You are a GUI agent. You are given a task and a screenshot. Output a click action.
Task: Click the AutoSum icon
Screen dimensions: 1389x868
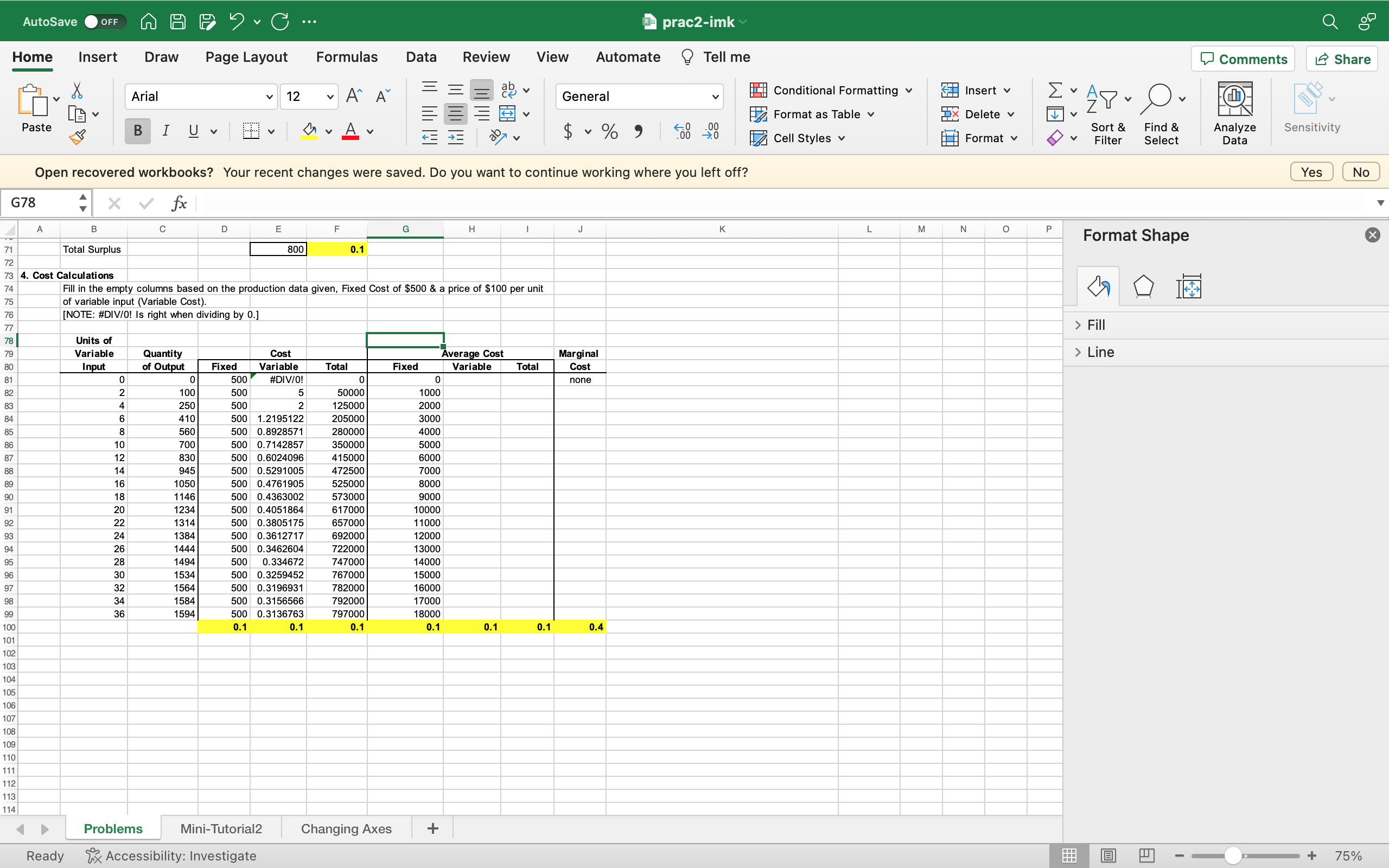click(1054, 90)
